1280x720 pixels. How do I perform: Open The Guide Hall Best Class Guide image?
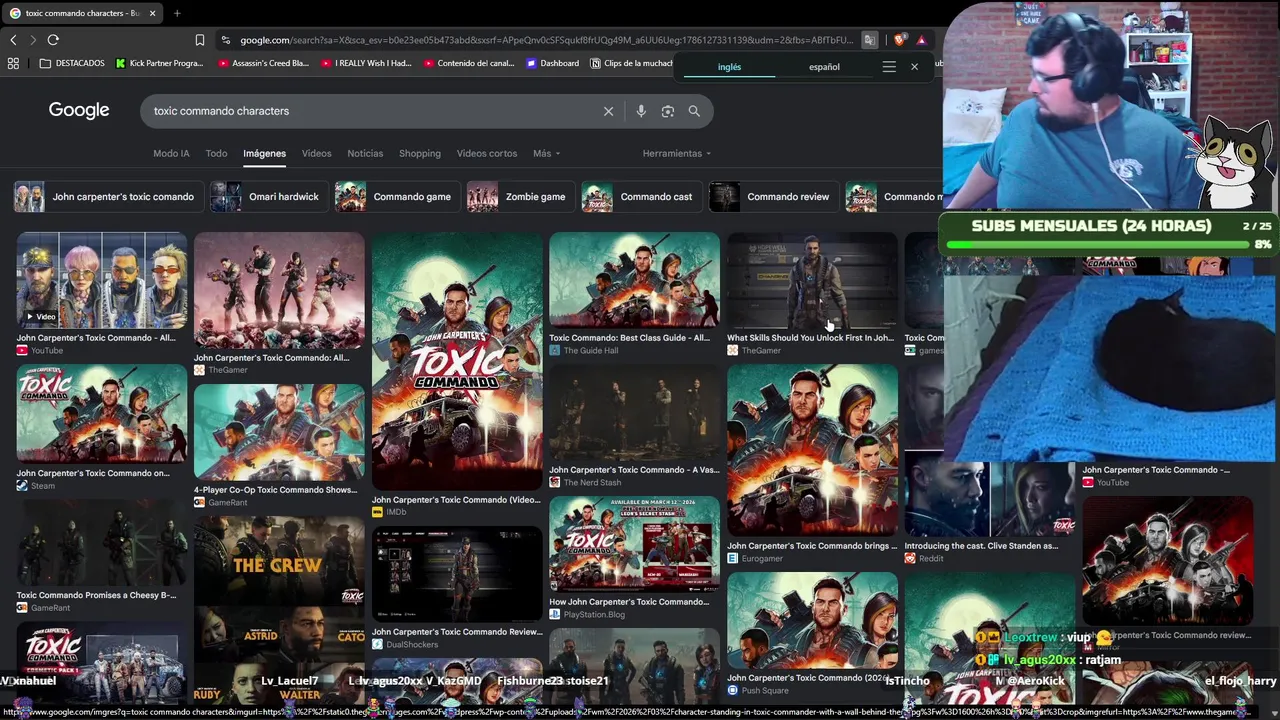[634, 280]
